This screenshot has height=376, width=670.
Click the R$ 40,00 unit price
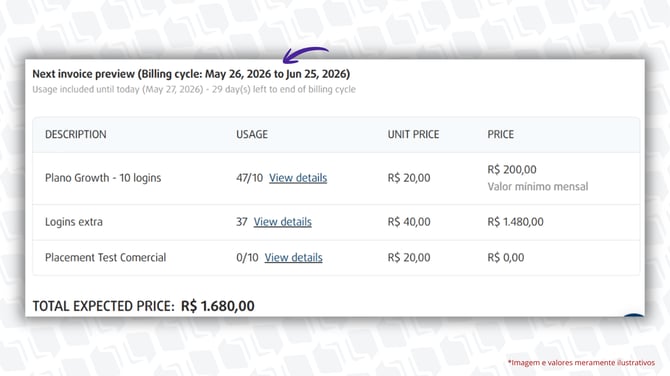[x=409, y=222]
